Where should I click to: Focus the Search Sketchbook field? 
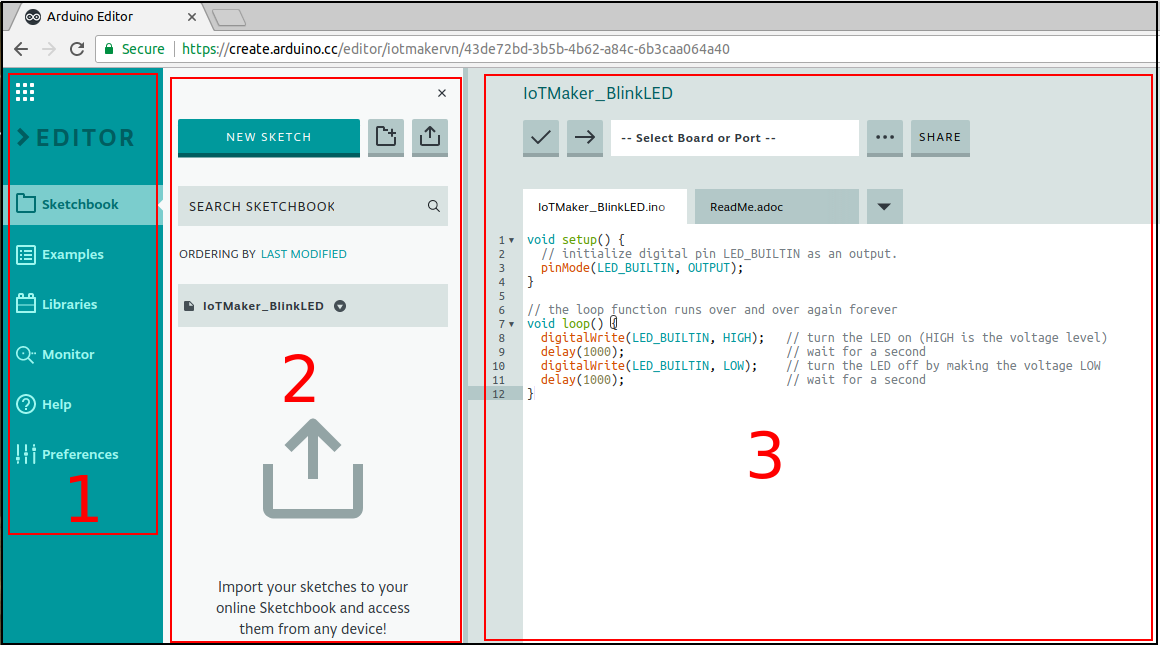pyautogui.click(x=313, y=206)
